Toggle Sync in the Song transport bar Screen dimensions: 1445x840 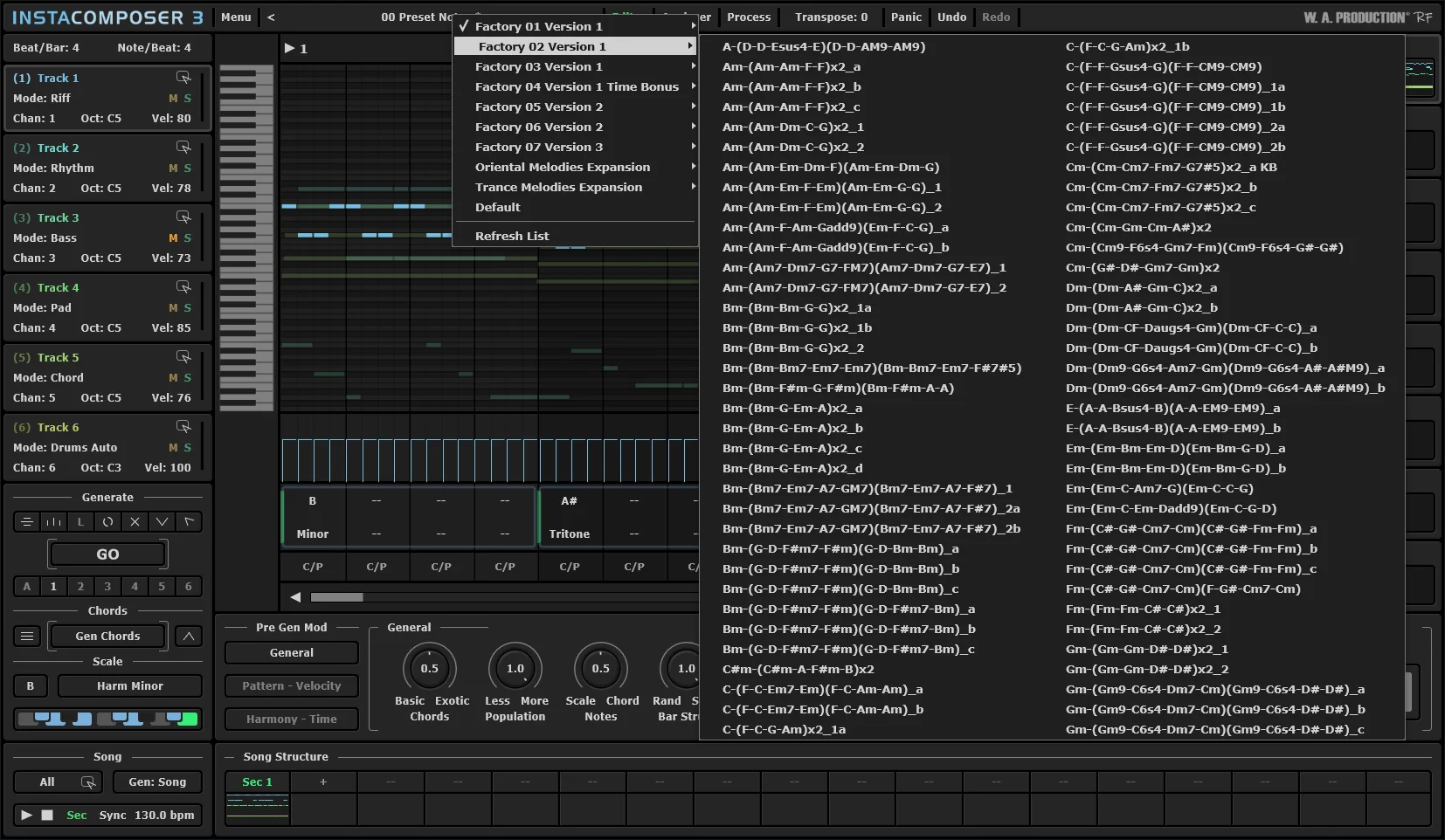coord(113,816)
